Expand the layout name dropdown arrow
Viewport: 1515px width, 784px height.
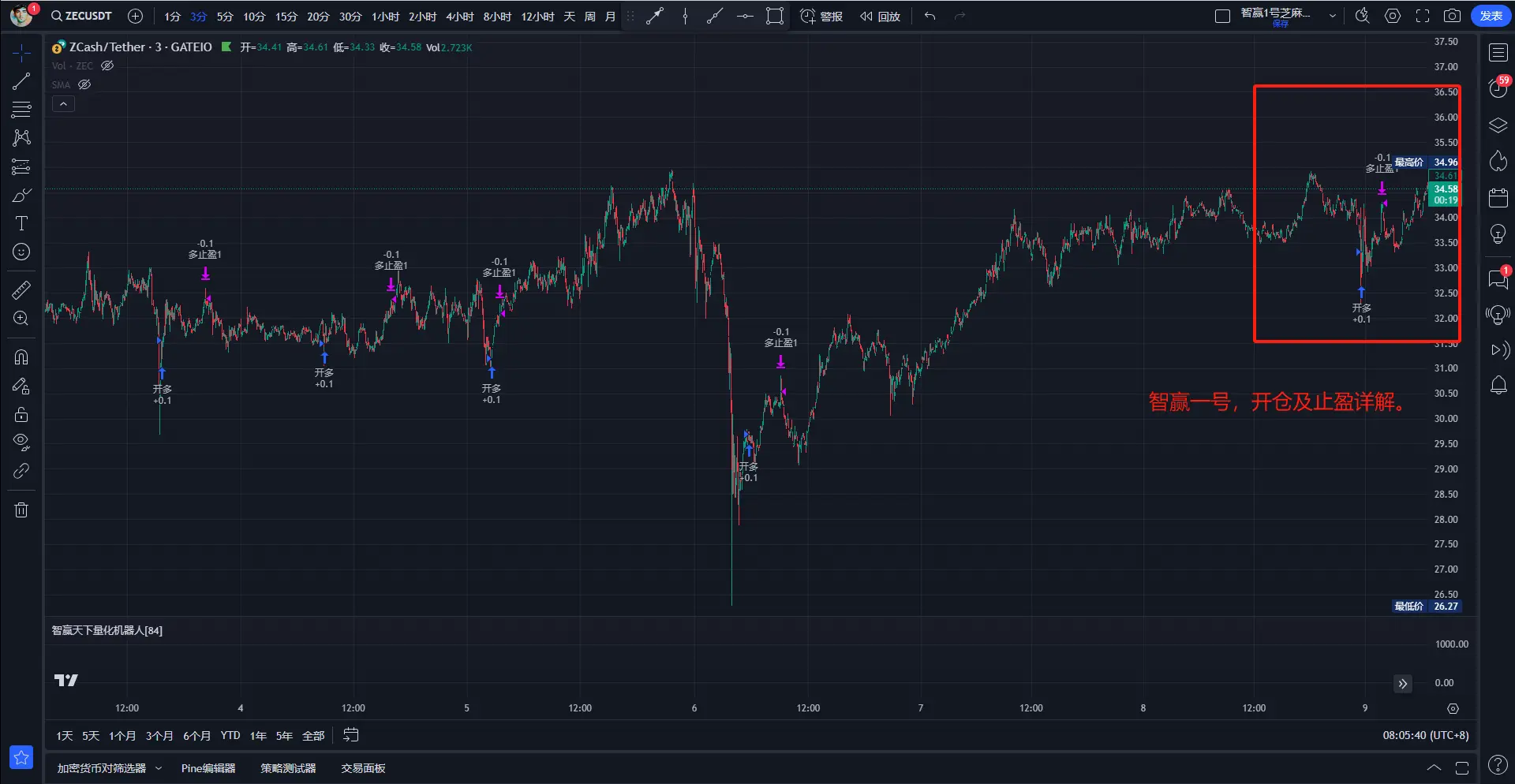(1333, 16)
